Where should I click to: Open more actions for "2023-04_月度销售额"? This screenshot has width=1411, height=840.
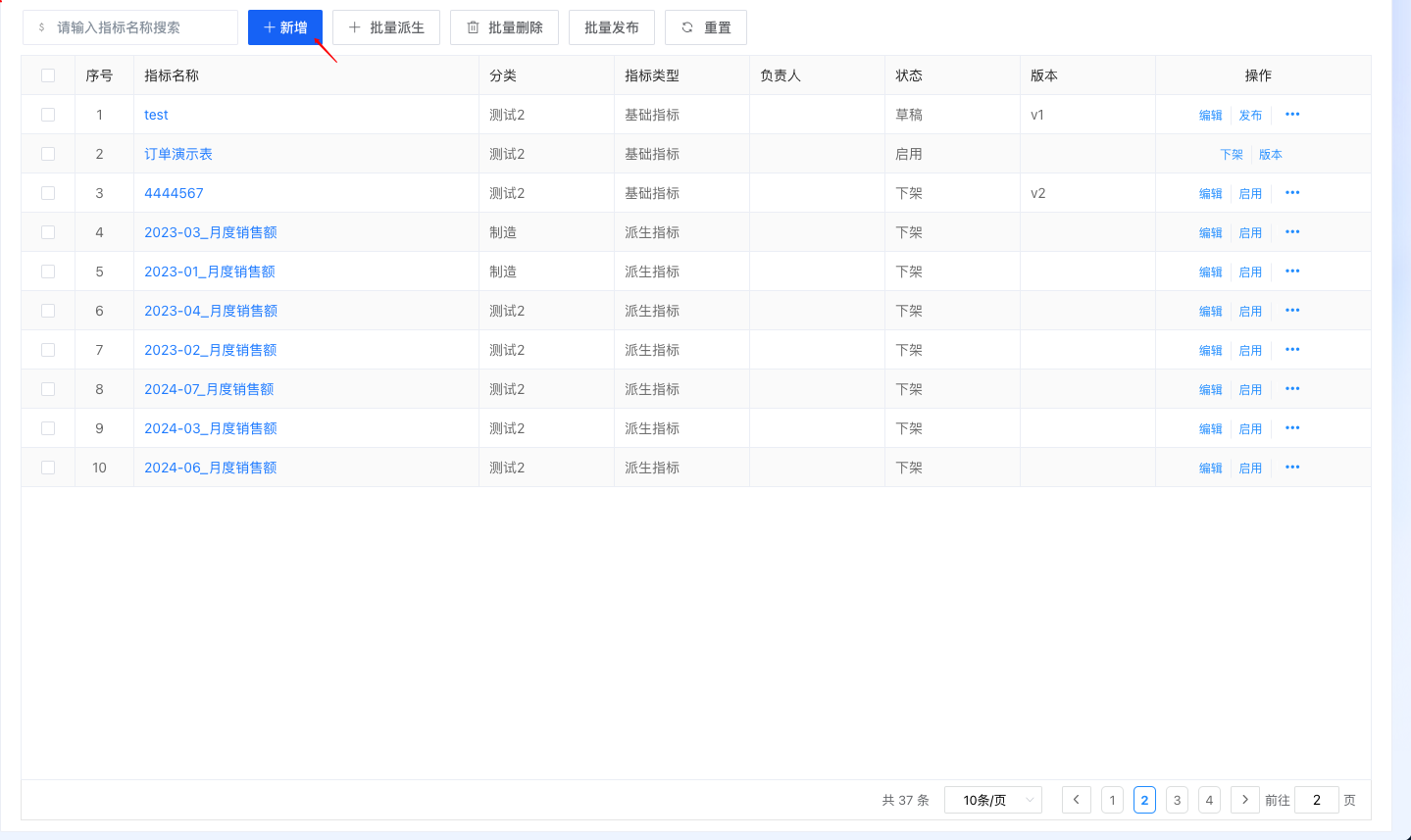coord(1291,310)
